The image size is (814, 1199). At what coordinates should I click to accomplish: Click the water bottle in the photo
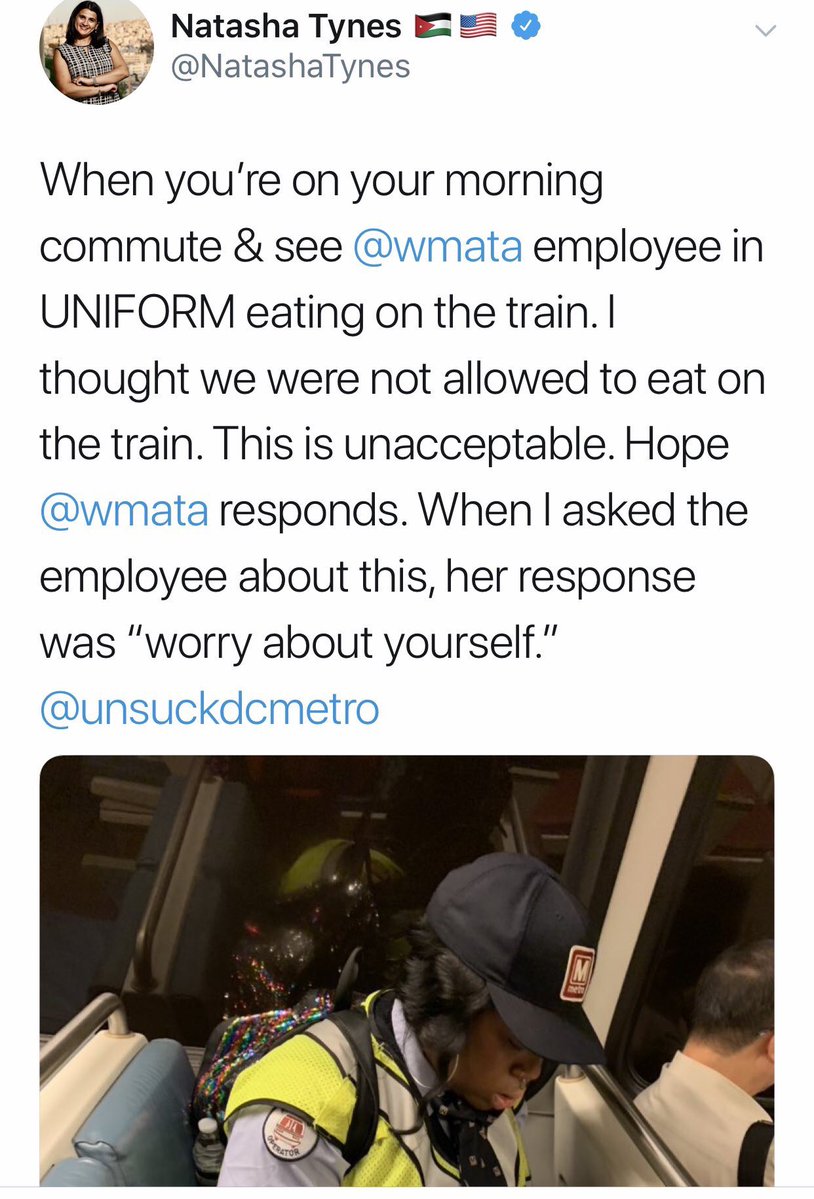click(207, 1151)
